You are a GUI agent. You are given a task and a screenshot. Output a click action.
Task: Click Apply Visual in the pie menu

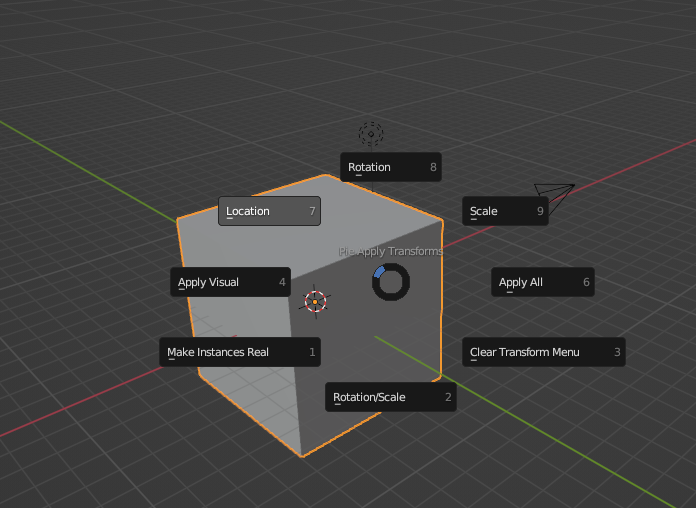230,282
